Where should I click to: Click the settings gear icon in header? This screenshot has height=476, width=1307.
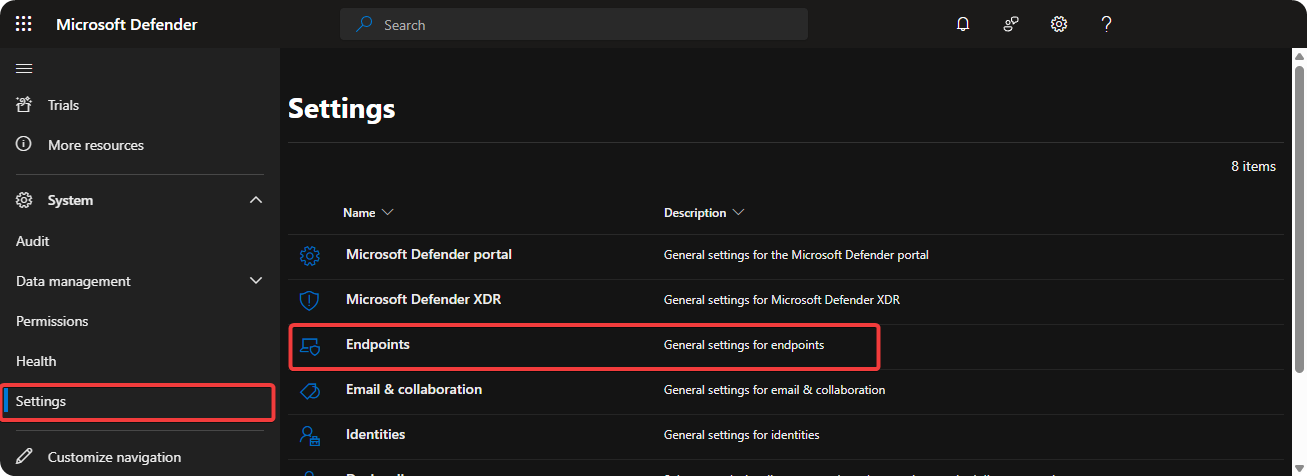click(x=1059, y=24)
